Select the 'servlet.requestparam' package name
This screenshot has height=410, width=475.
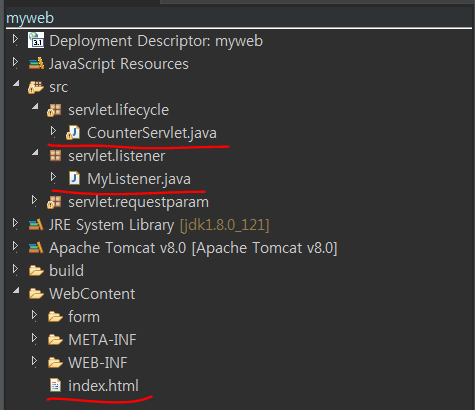click(139, 202)
